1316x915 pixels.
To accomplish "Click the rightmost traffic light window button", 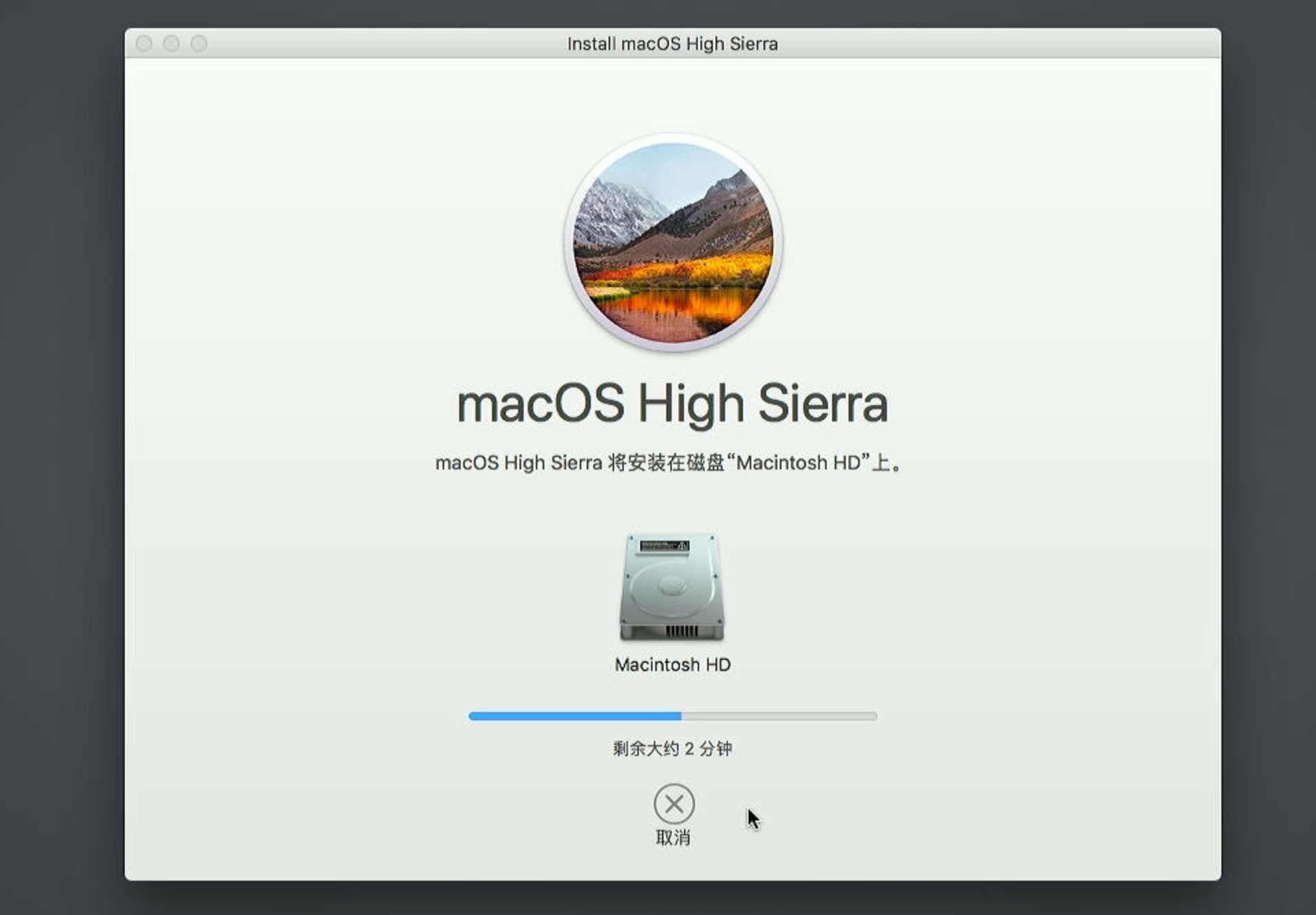I will click(199, 42).
